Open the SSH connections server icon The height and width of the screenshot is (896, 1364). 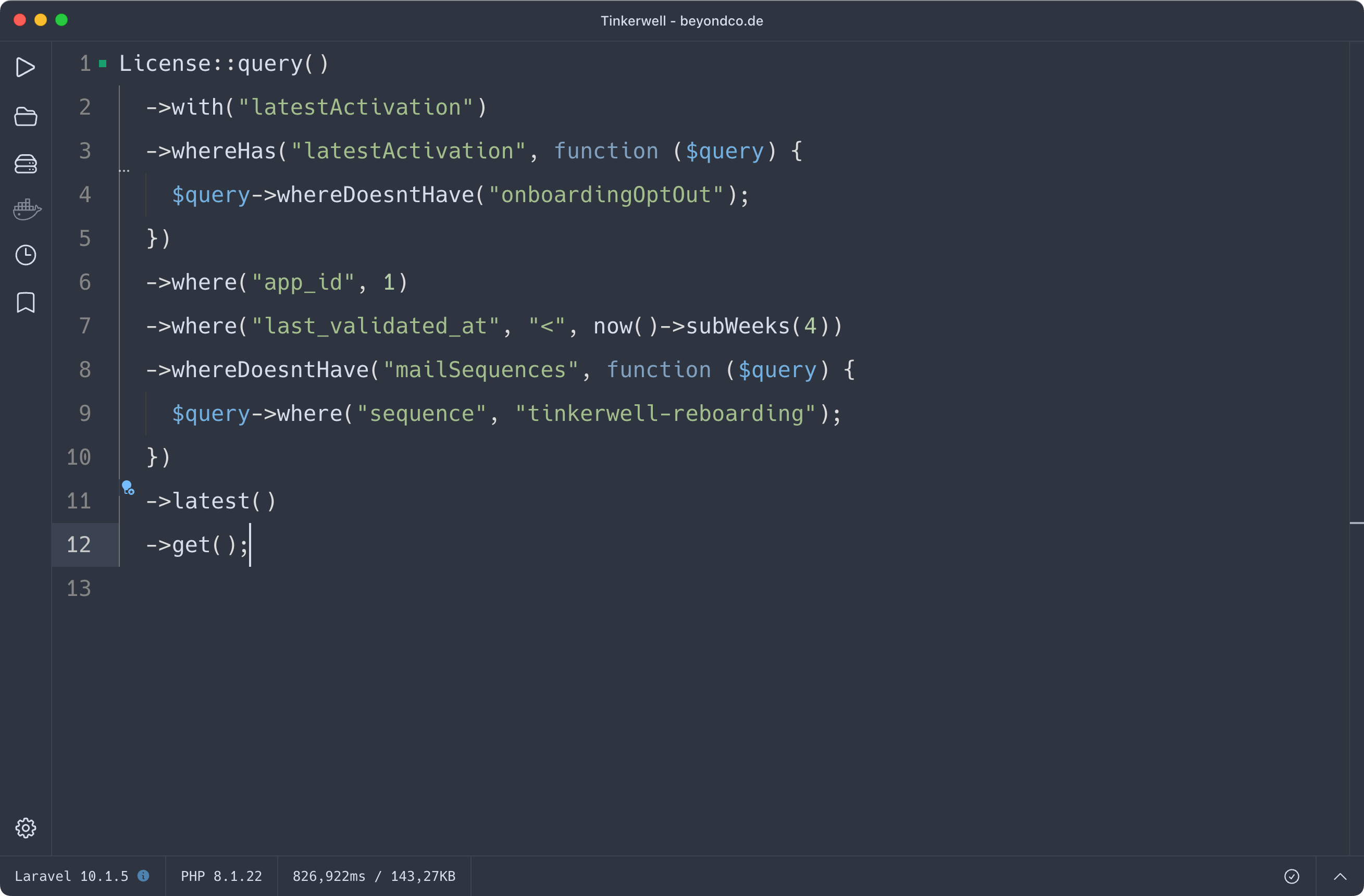pyautogui.click(x=25, y=164)
